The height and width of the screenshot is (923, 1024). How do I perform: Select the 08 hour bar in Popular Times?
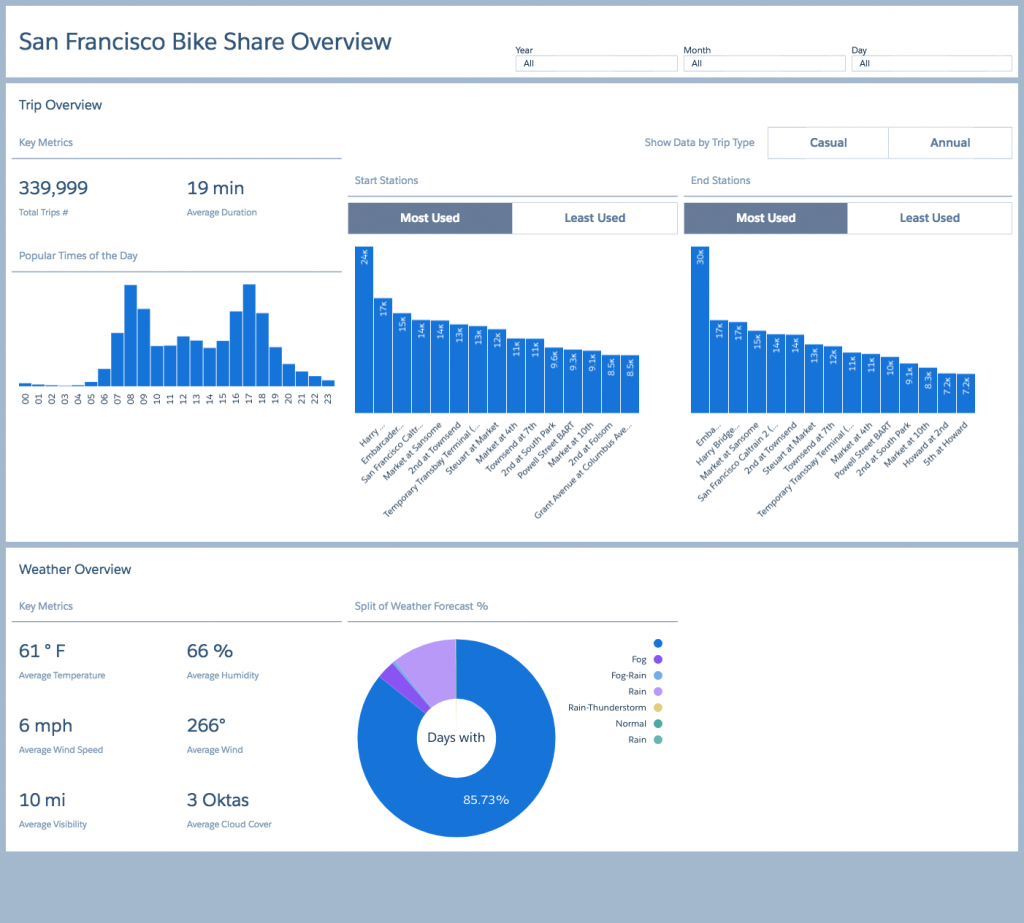(130, 336)
